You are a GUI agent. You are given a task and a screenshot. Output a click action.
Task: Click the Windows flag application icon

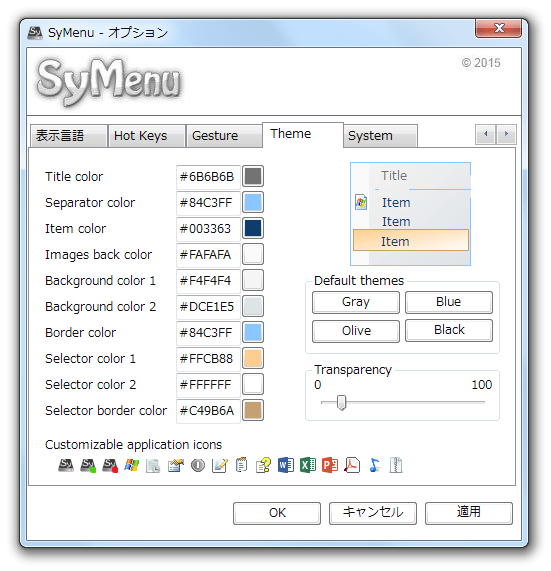click(x=132, y=465)
